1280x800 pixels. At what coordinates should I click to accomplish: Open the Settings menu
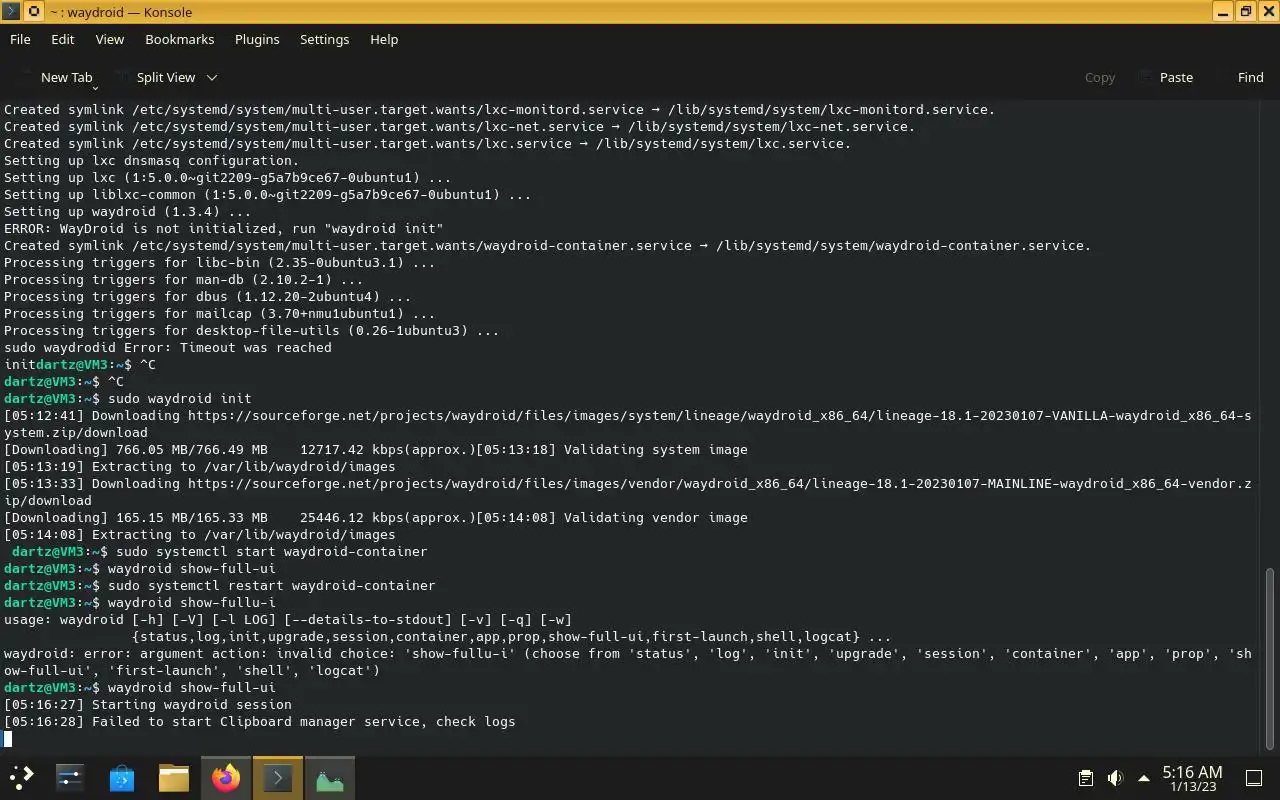pos(325,39)
